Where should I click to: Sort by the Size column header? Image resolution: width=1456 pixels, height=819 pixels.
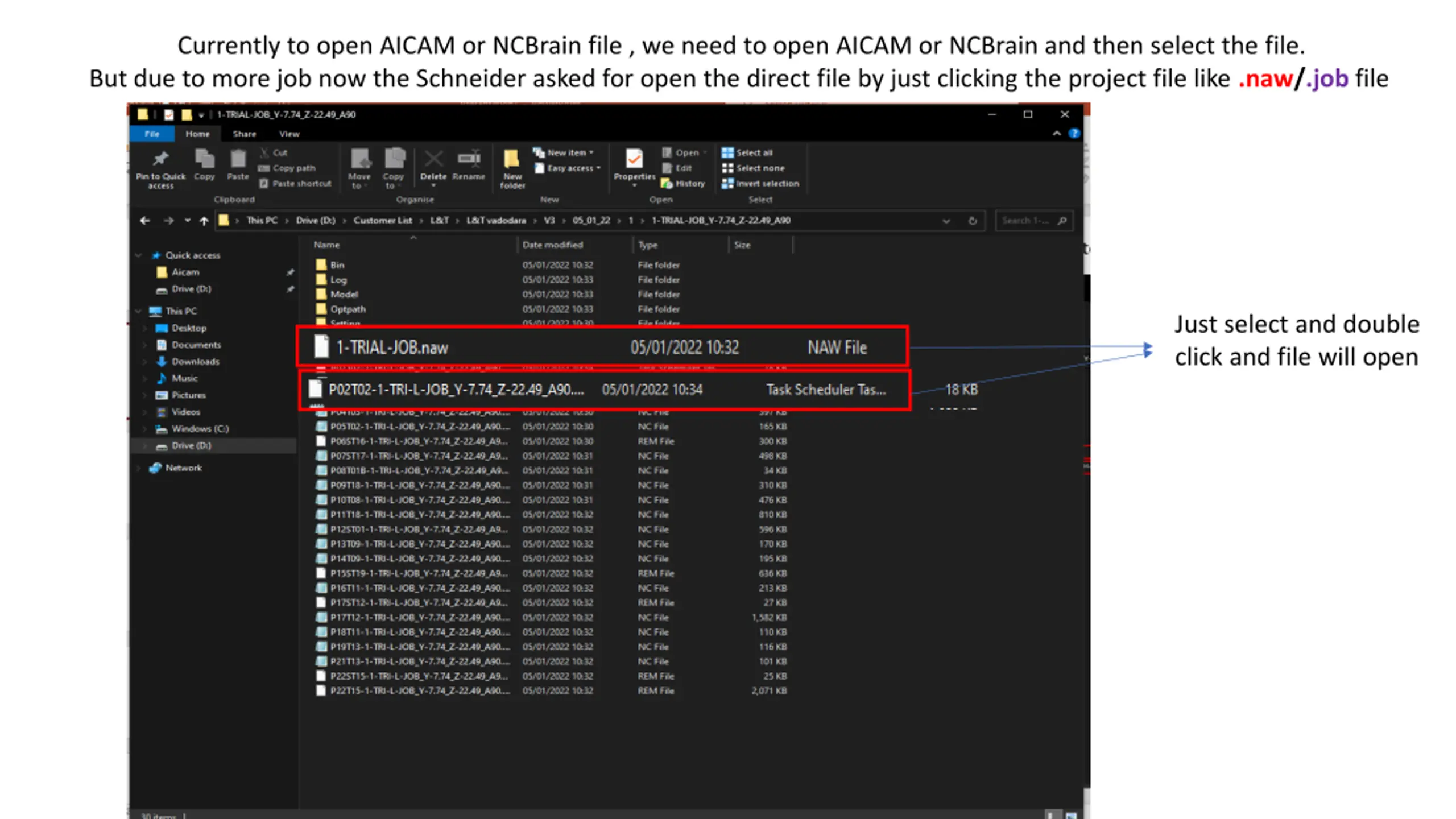[x=742, y=245]
